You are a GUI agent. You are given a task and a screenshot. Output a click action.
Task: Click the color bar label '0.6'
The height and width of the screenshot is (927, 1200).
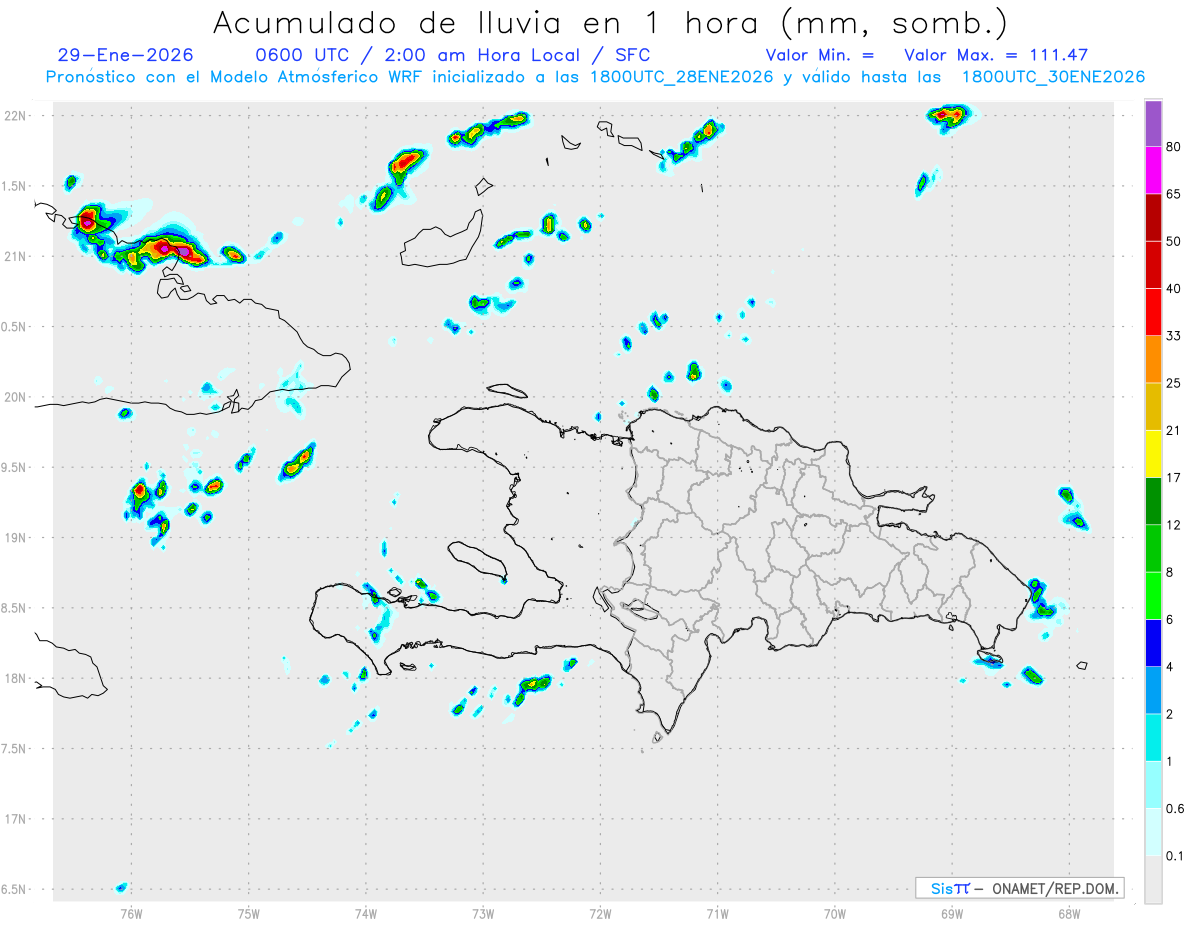tap(1175, 808)
